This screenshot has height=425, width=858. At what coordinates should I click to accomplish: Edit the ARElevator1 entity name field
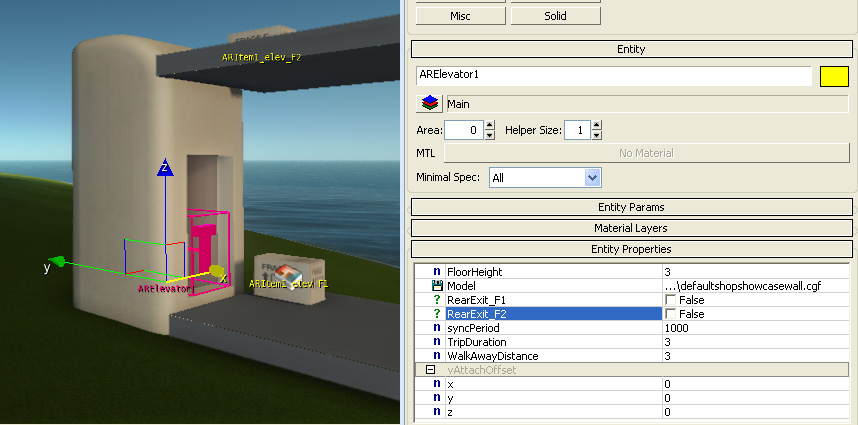pos(614,76)
